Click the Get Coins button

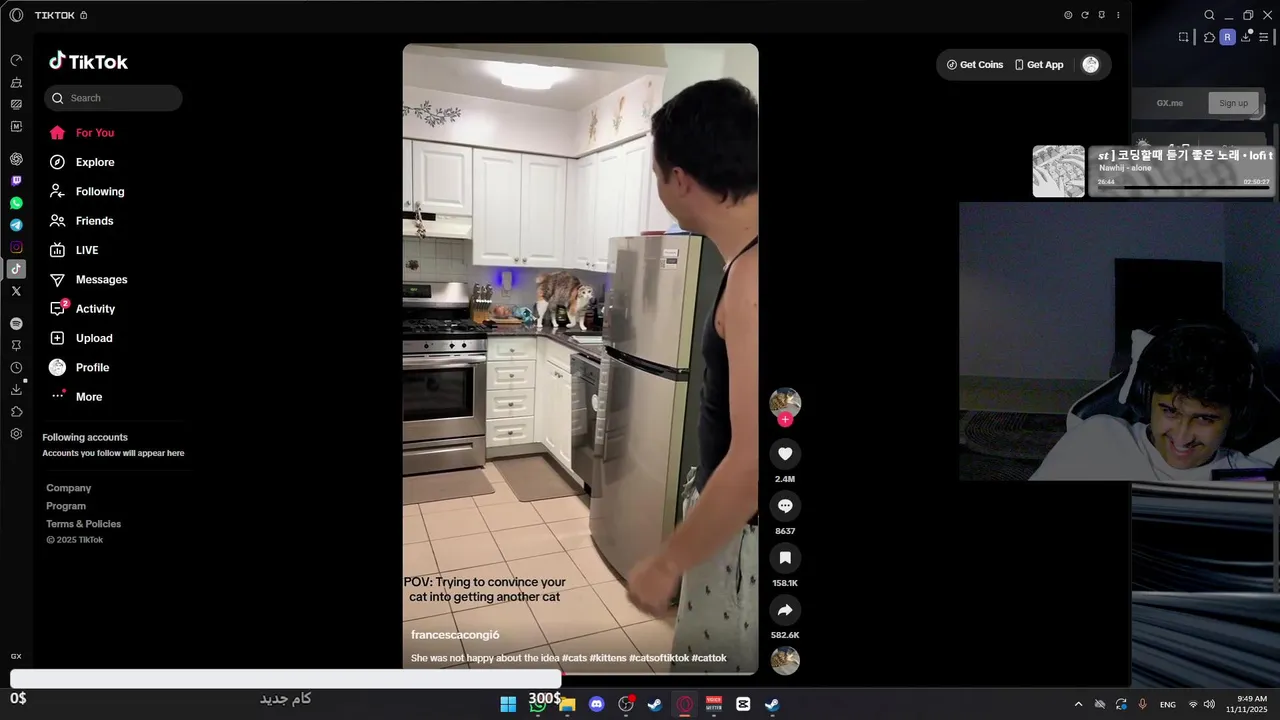coord(975,65)
